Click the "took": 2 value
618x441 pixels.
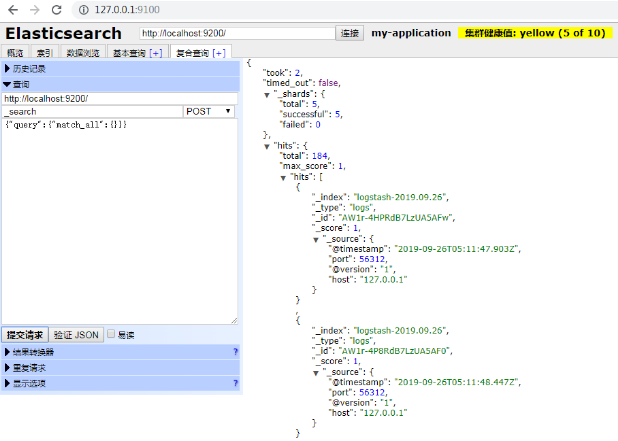(x=298, y=73)
